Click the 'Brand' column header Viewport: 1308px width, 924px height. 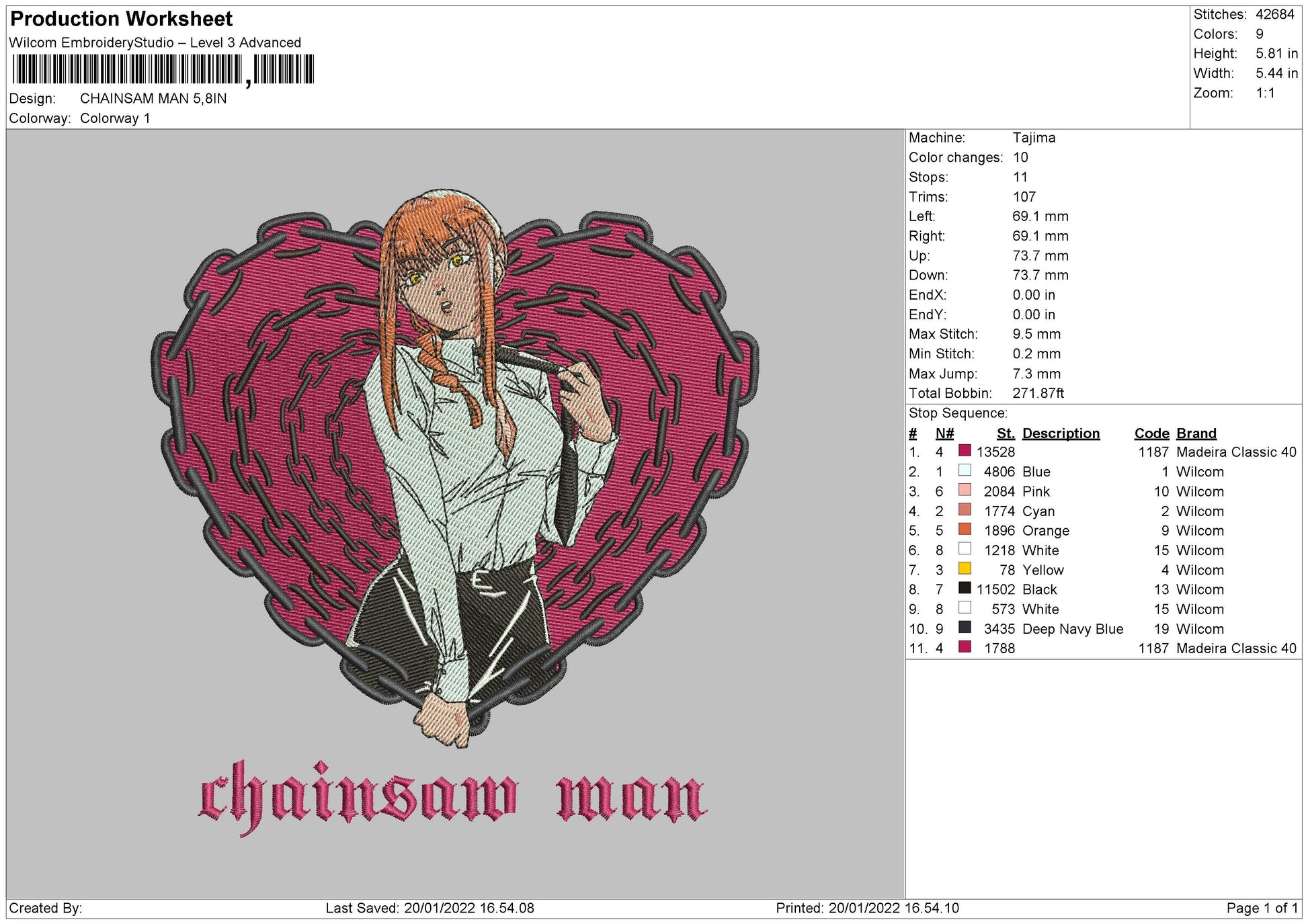click(x=1196, y=433)
